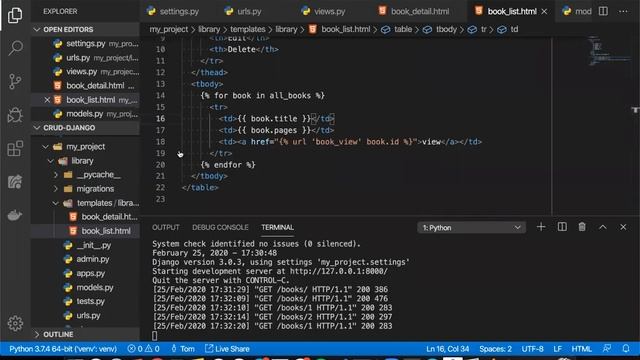
Task: Close the book_list.html tab
Action: [544, 11]
